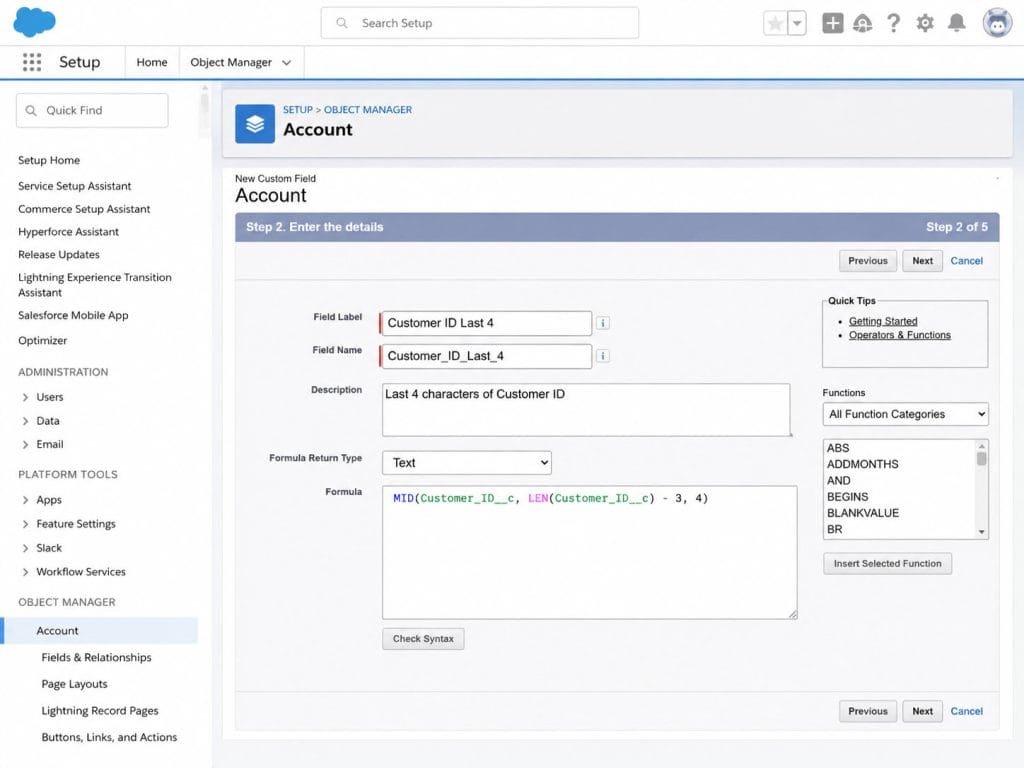
Task: Open the Formula Return Type dropdown
Action: click(x=466, y=462)
